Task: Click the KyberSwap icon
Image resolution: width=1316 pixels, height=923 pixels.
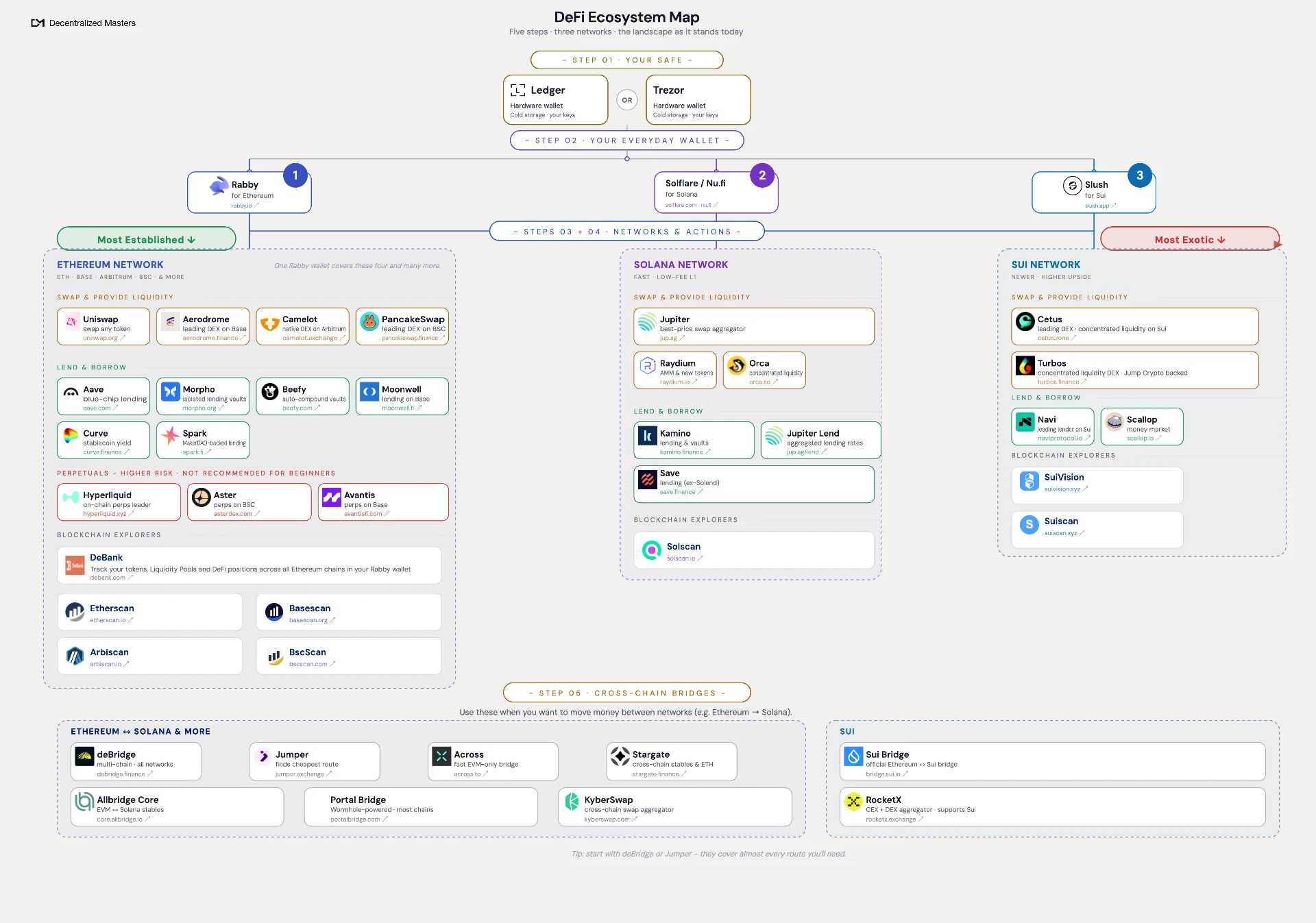Action: point(572,802)
